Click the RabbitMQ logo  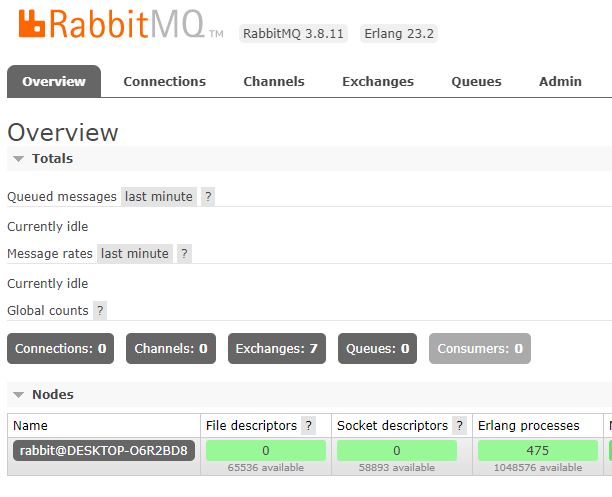121,24
